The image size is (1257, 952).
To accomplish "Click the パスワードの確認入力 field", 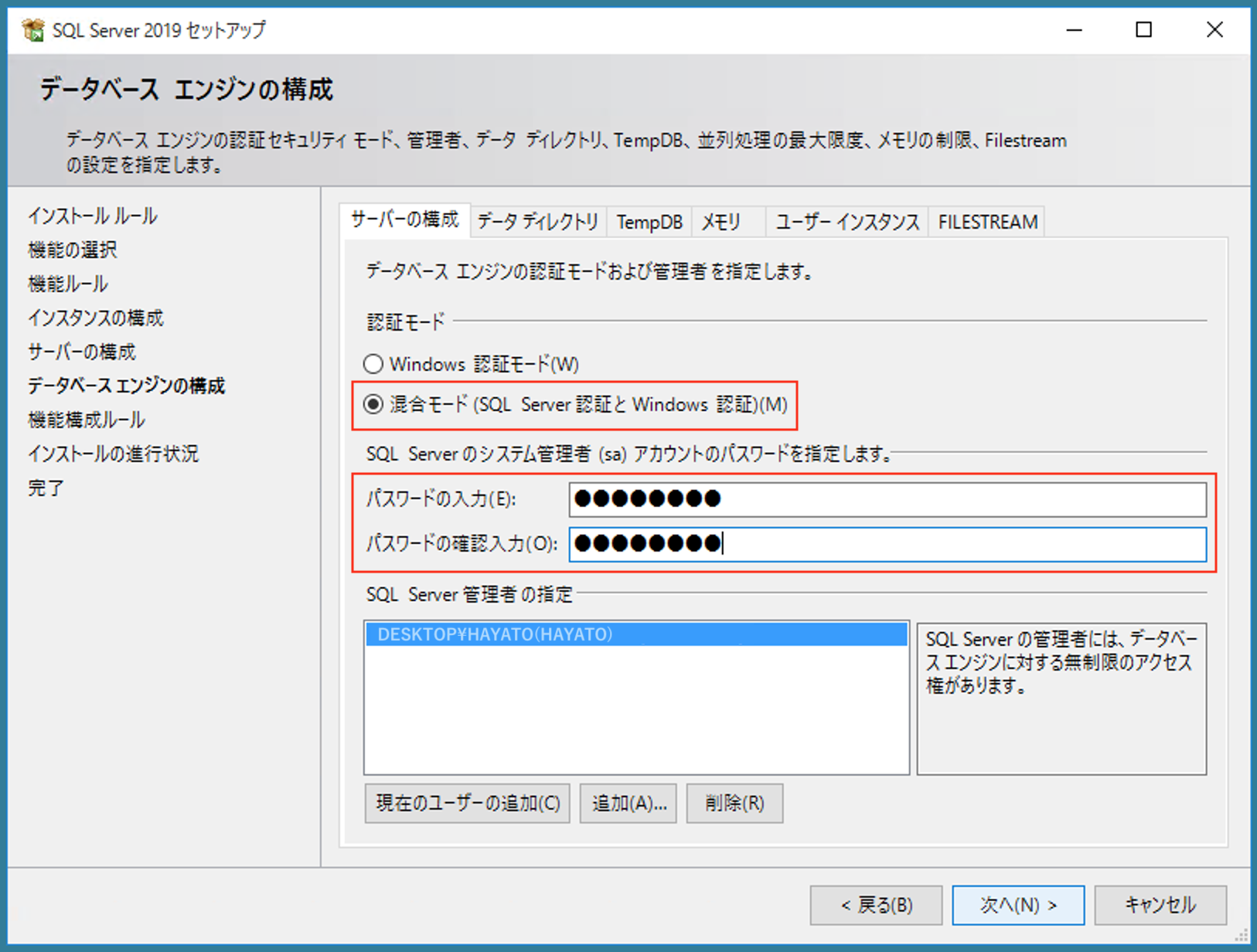I will tap(887, 544).
